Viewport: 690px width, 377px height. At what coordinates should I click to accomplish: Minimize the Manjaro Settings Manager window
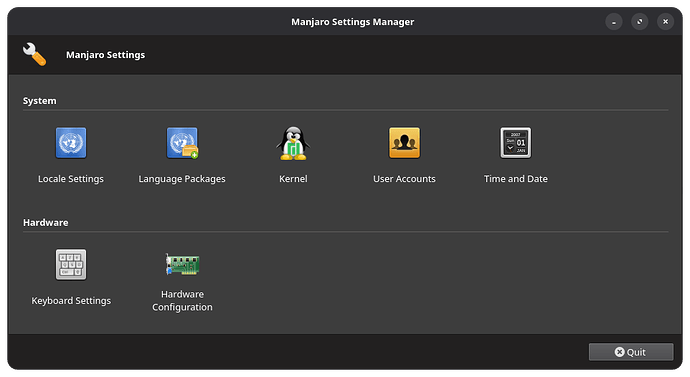tap(614, 22)
